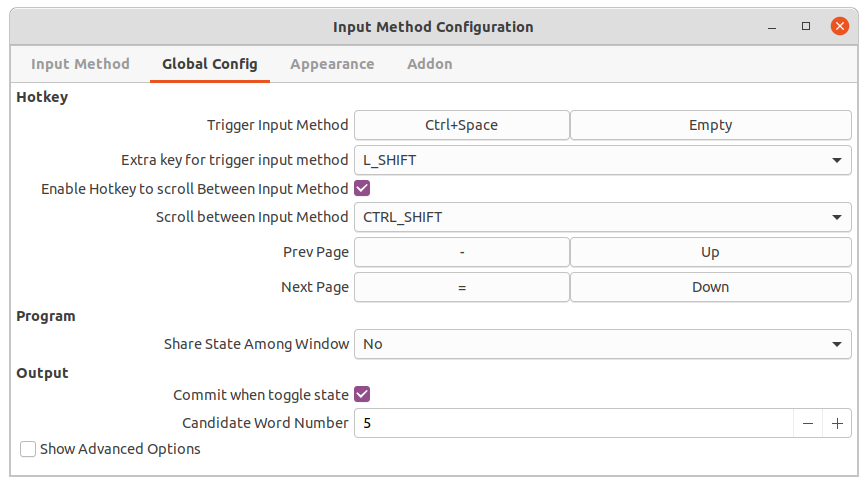The height and width of the screenshot is (486, 868).
Task: Click the Ctrl+Space trigger hotkey button
Action: pyautogui.click(x=462, y=125)
